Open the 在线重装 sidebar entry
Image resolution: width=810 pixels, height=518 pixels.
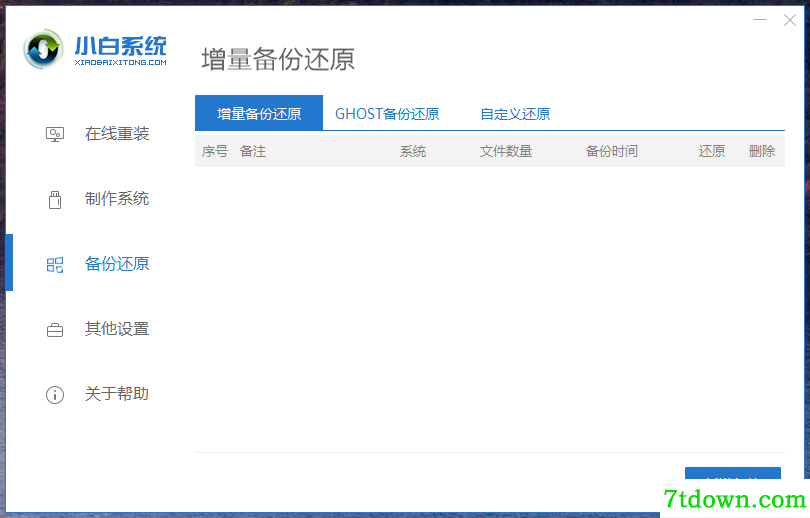(x=117, y=134)
